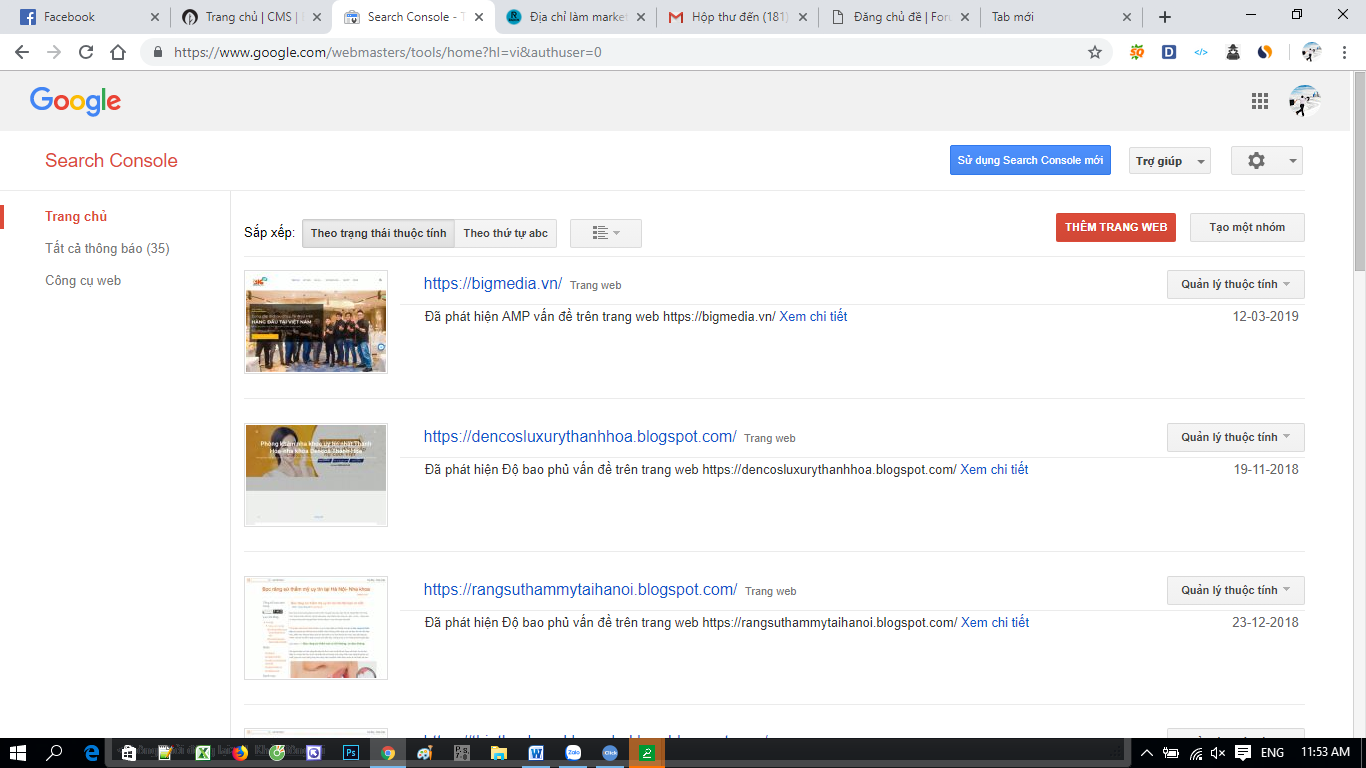Viewport: 1366px width, 768px height.
Task: Open https://bigmedia.vn/ property link
Action: (x=493, y=284)
